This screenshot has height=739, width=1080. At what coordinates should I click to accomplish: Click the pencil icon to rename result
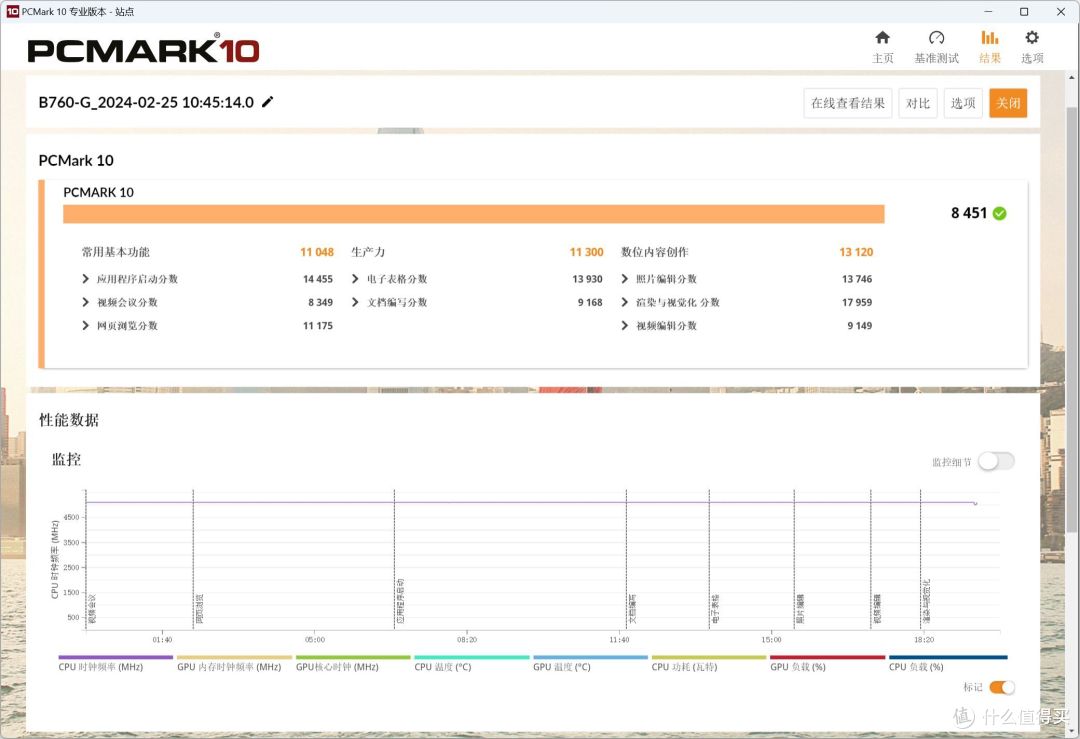pos(268,102)
